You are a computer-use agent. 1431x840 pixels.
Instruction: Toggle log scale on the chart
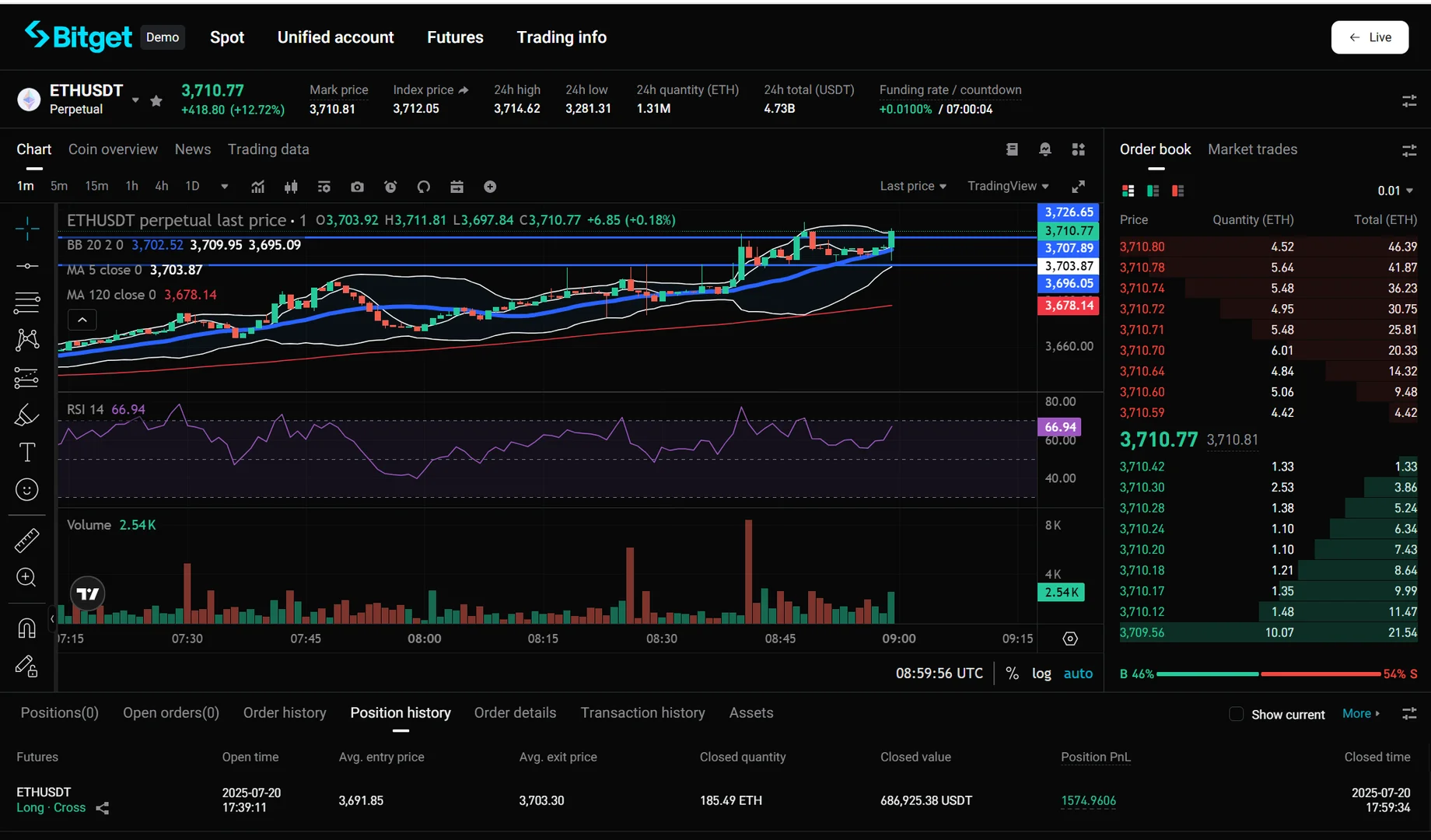(1041, 674)
